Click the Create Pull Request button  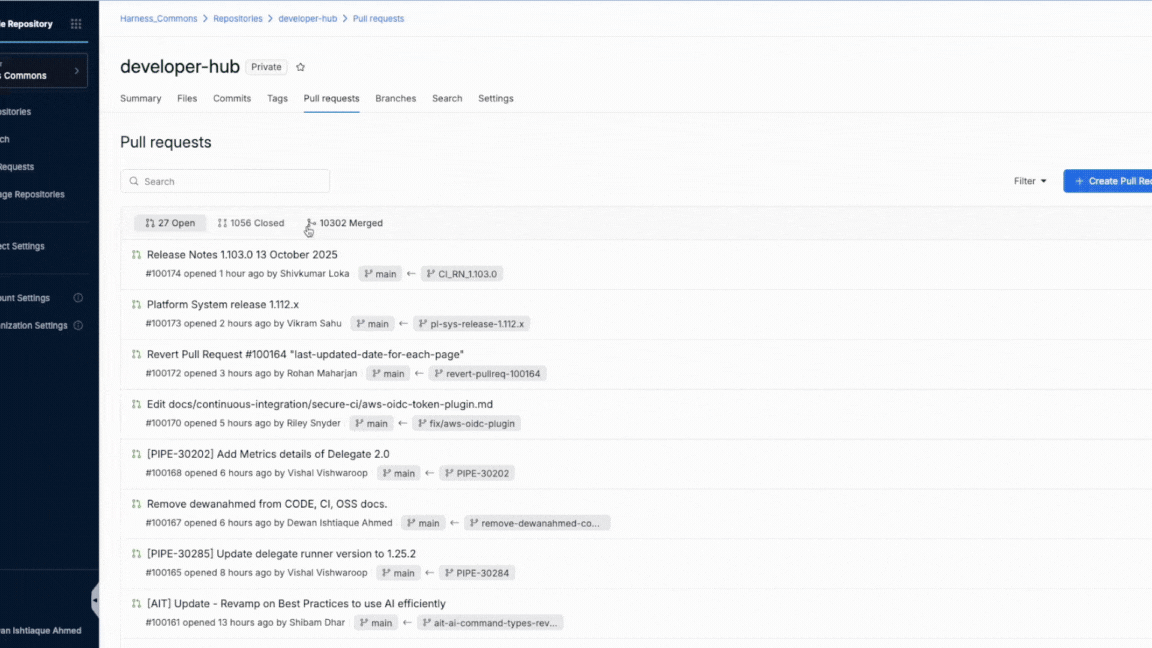tap(1108, 181)
